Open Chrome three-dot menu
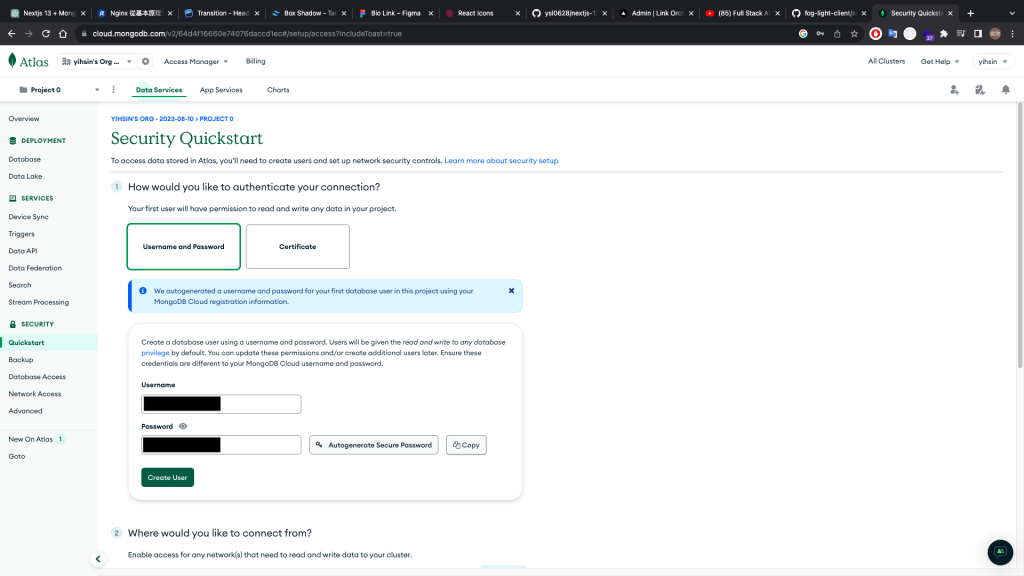Image resolution: width=1024 pixels, height=576 pixels. (1012, 34)
